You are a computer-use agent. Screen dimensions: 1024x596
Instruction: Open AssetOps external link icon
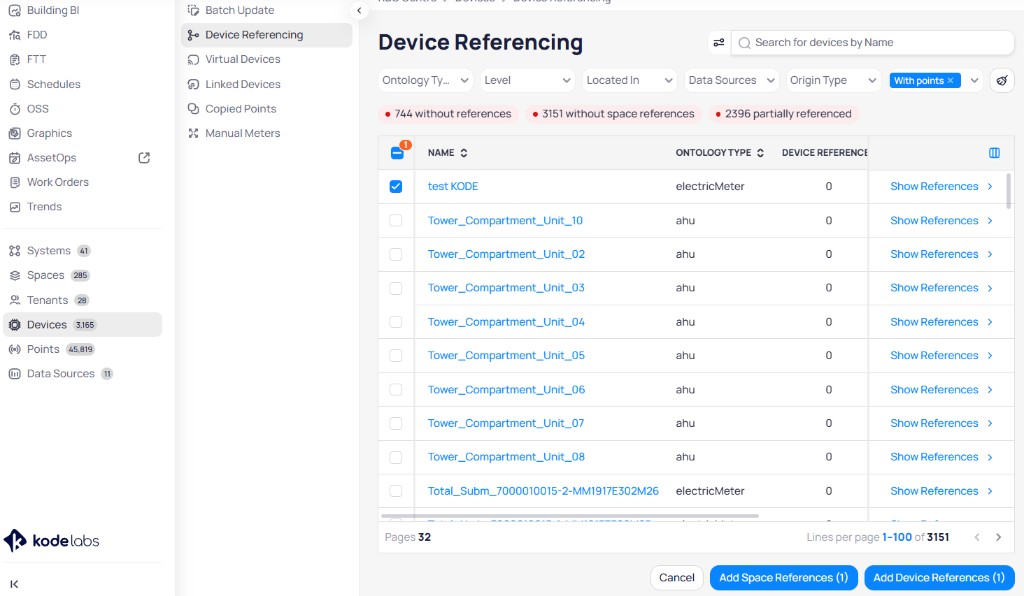144,158
